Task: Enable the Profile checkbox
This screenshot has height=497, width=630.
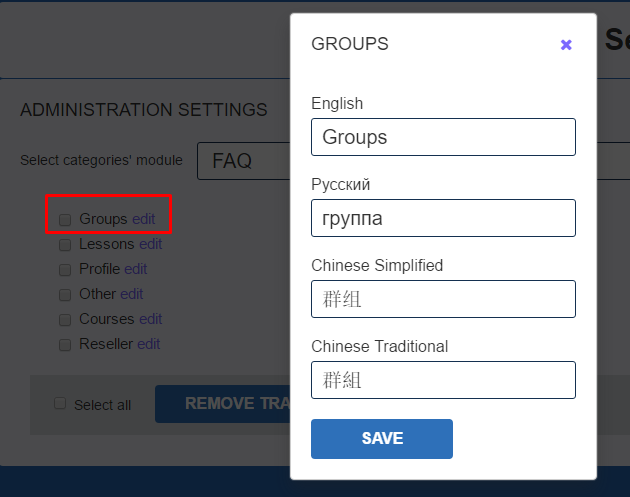Action: [65, 269]
